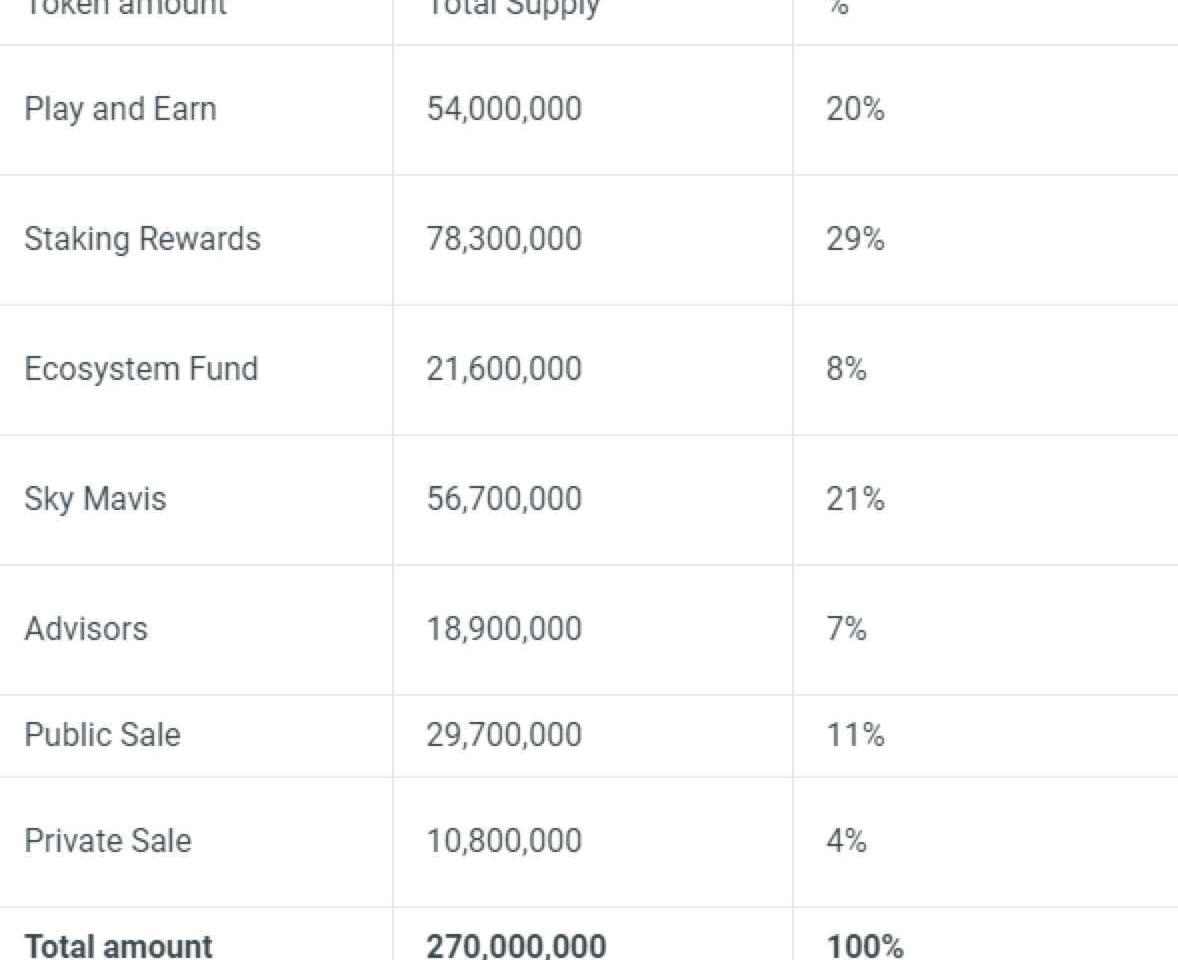Select the 29% percentage value
Screen dimensions: 1178x960
tap(855, 239)
